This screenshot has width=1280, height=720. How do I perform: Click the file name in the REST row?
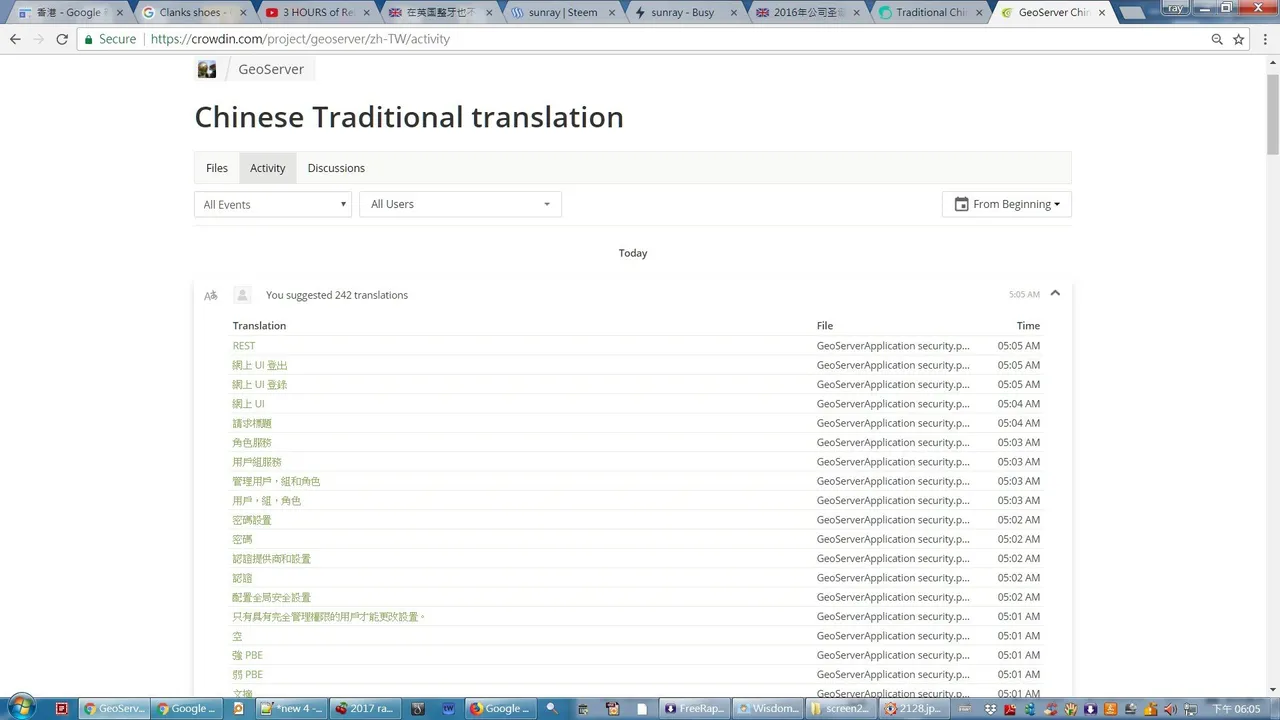893,346
